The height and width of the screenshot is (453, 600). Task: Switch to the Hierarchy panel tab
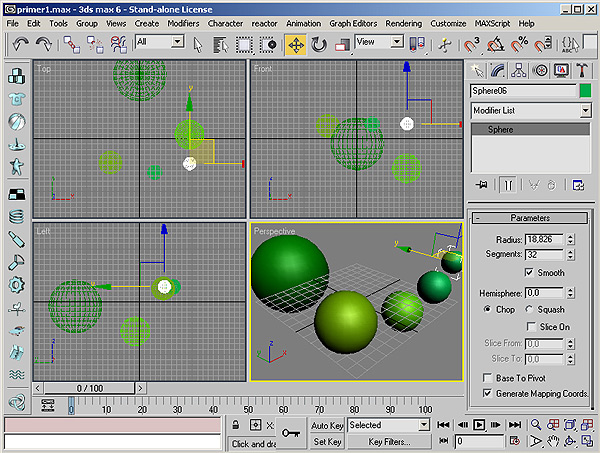pos(520,70)
